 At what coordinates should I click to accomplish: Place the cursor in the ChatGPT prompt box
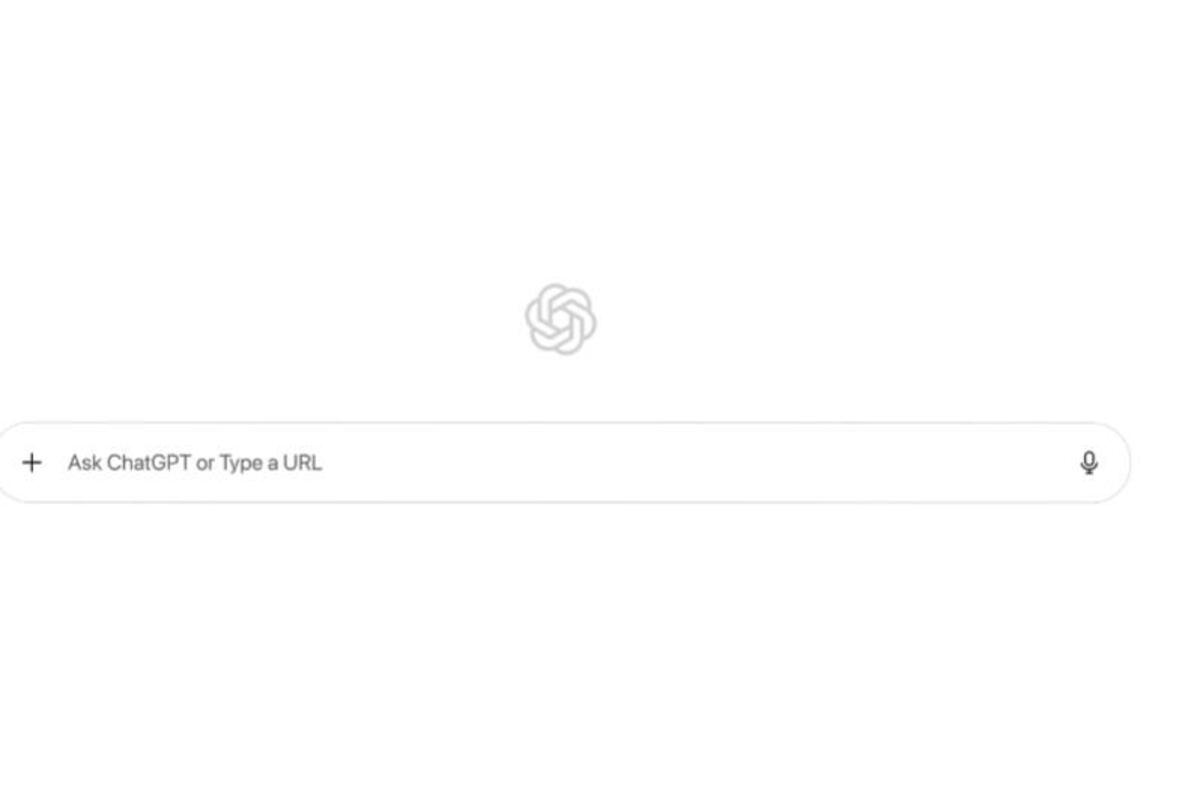(563, 462)
